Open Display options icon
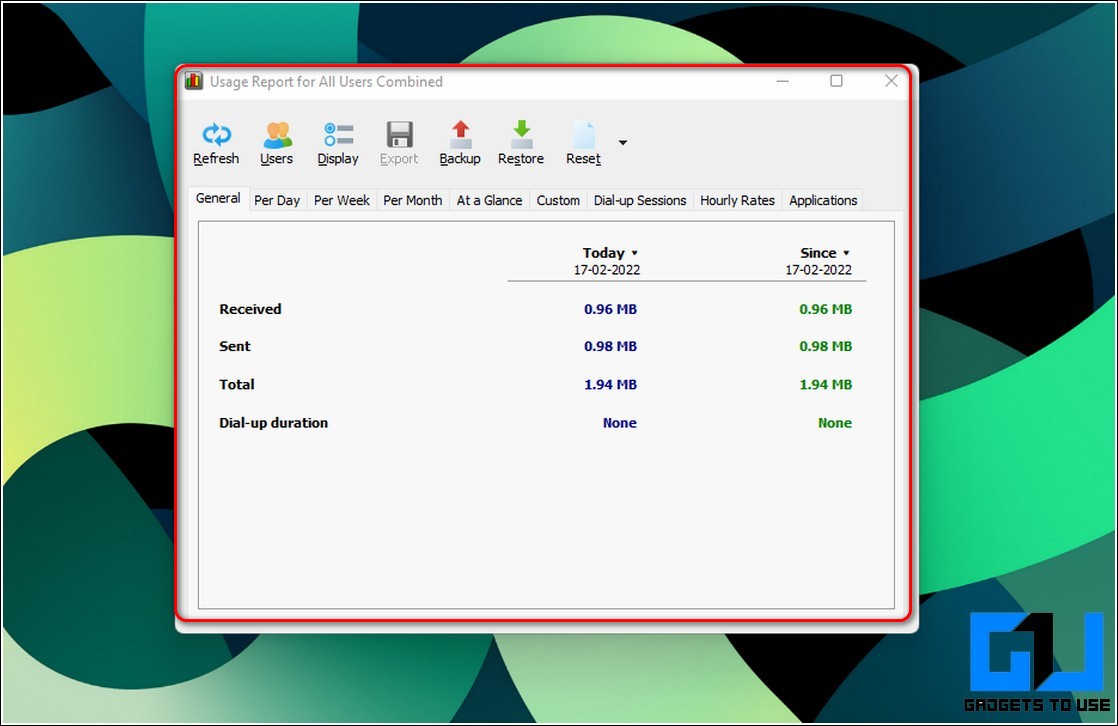 click(x=338, y=134)
